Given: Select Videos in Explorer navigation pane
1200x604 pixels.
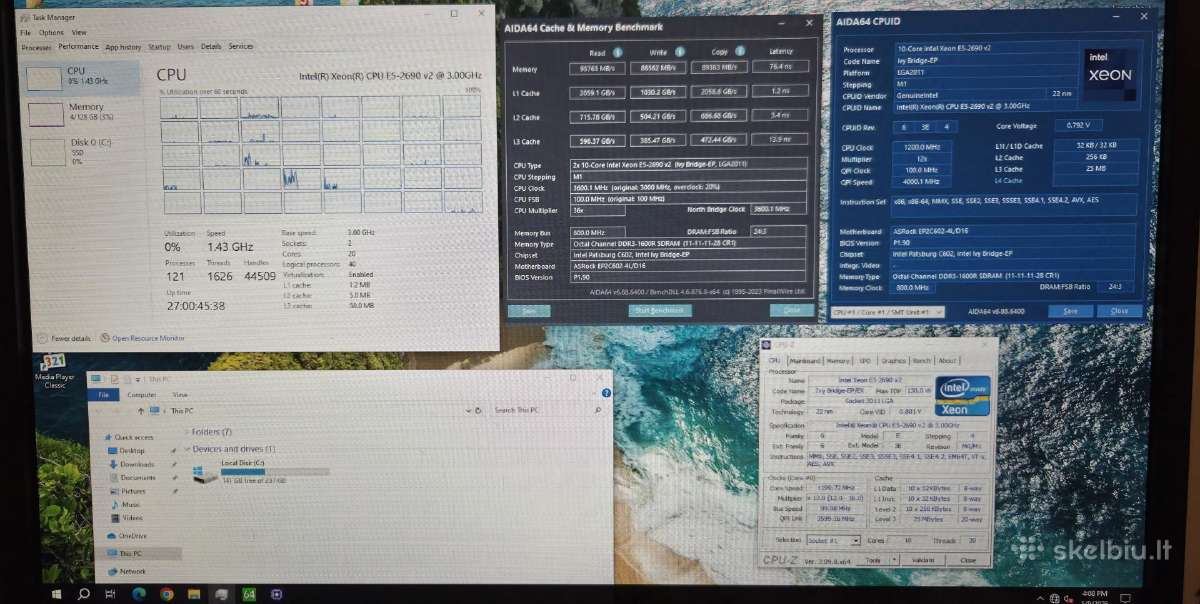Looking at the screenshot, I should tap(131, 518).
